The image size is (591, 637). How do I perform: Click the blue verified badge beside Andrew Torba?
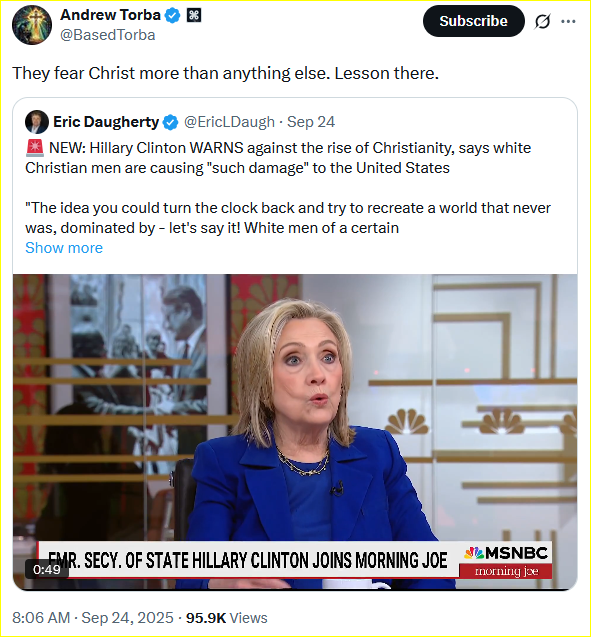pyautogui.click(x=173, y=16)
